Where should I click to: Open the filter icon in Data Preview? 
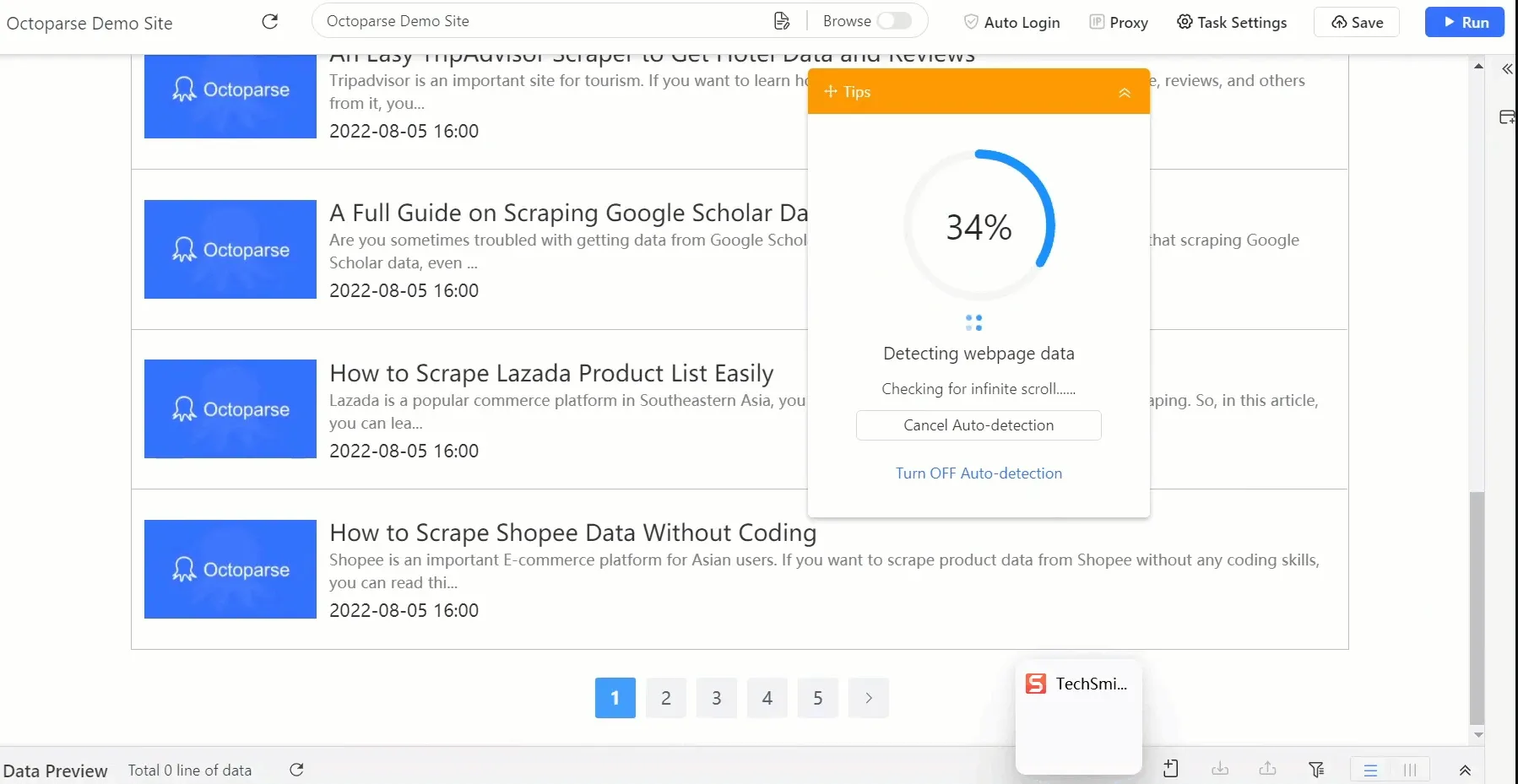coord(1316,769)
